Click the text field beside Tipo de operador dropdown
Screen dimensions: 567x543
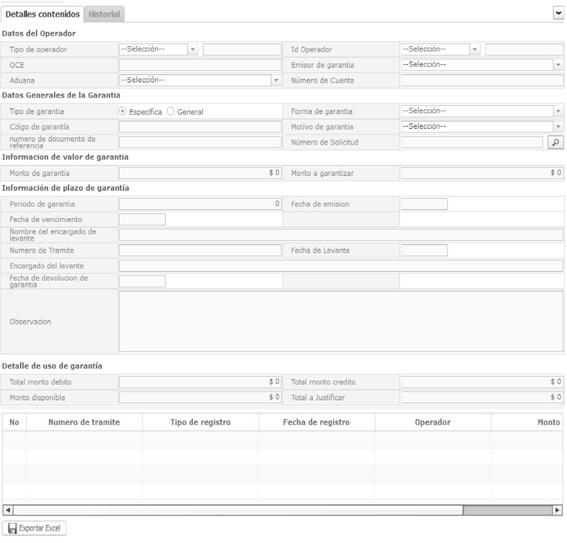242,50
